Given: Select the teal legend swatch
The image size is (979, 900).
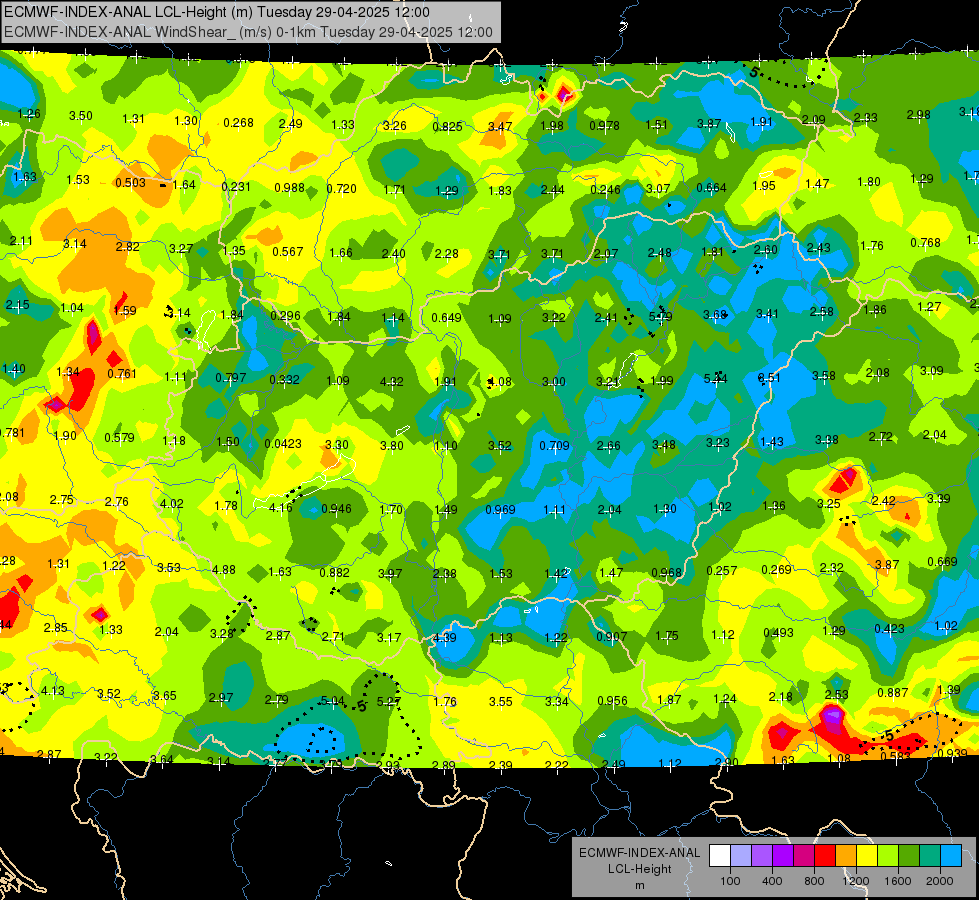Looking at the screenshot, I should (930, 856).
